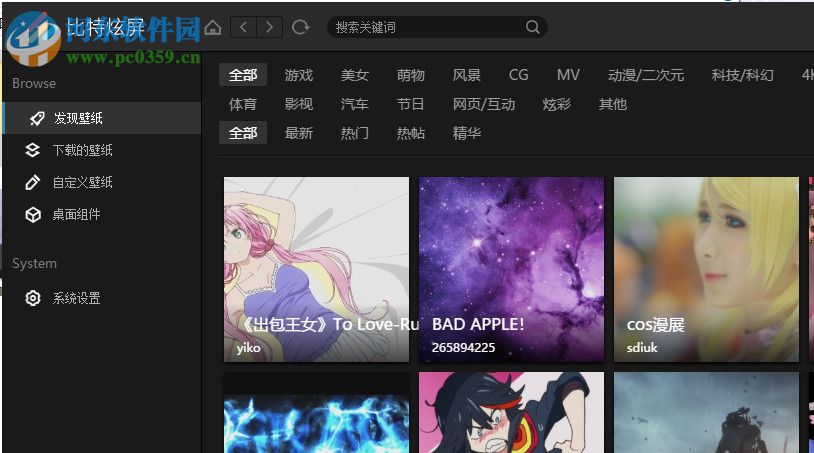Sort by 热帖
This screenshot has height=453, width=814.
click(411, 133)
